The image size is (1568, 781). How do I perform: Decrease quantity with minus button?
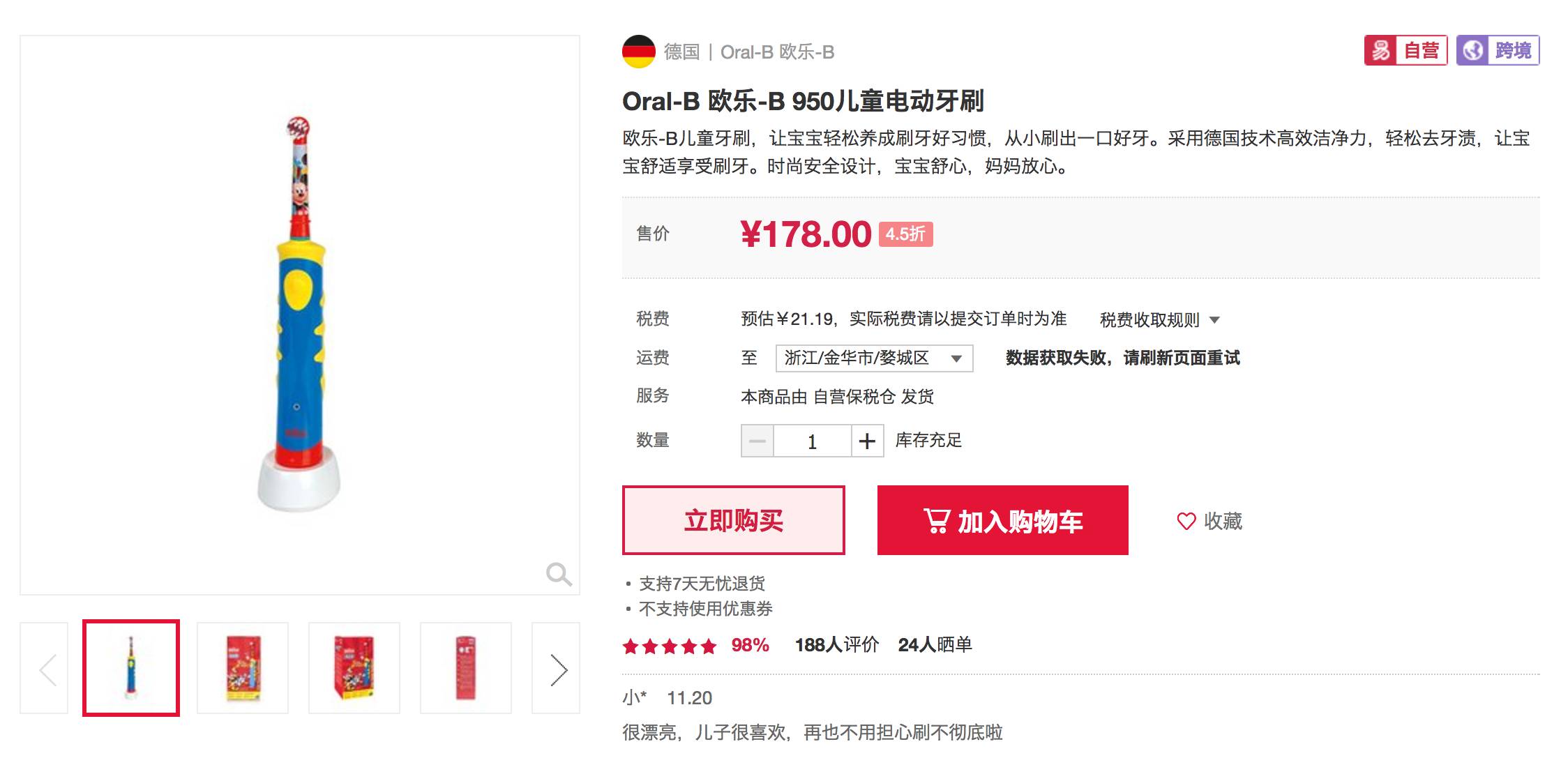(x=757, y=441)
